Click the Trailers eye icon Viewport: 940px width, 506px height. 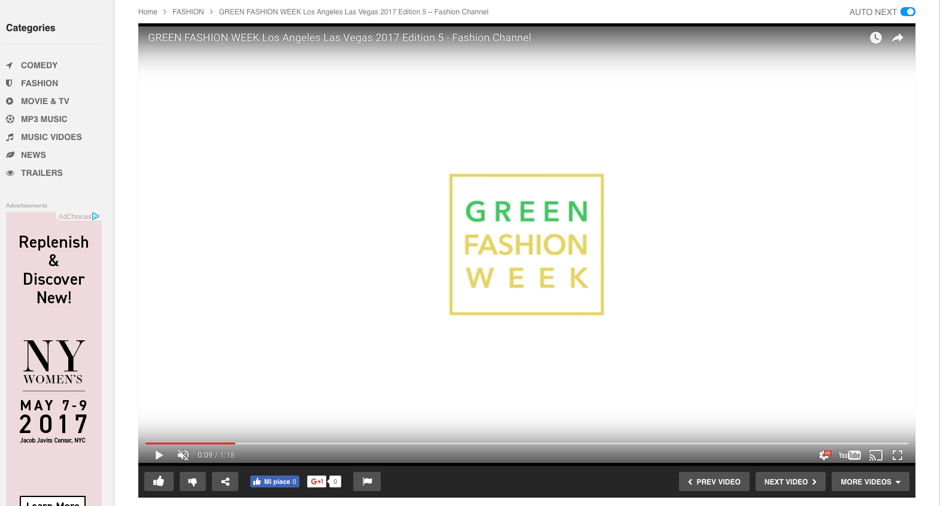coord(10,173)
